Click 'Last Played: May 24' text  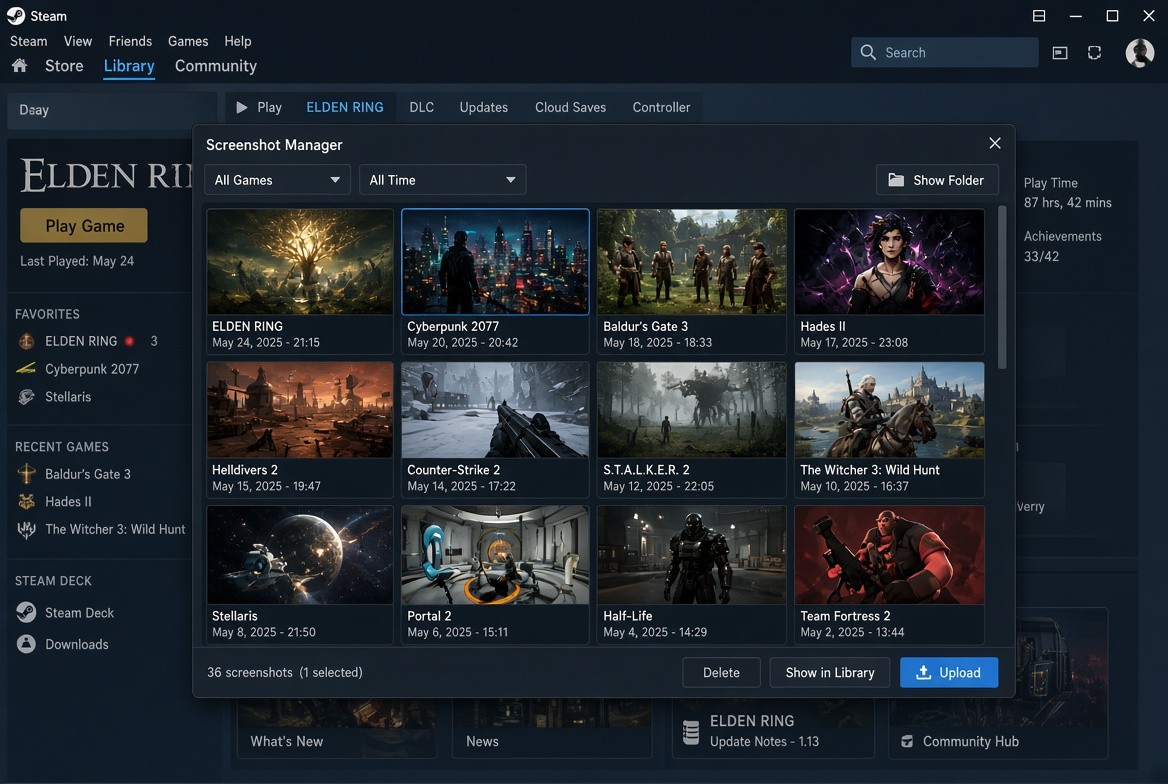(77, 261)
